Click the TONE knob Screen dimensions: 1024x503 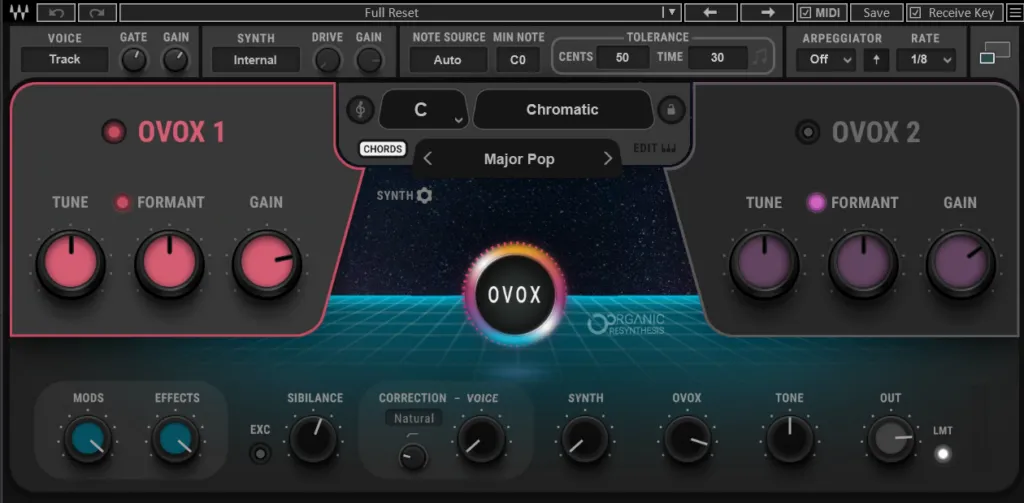[790, 439]
